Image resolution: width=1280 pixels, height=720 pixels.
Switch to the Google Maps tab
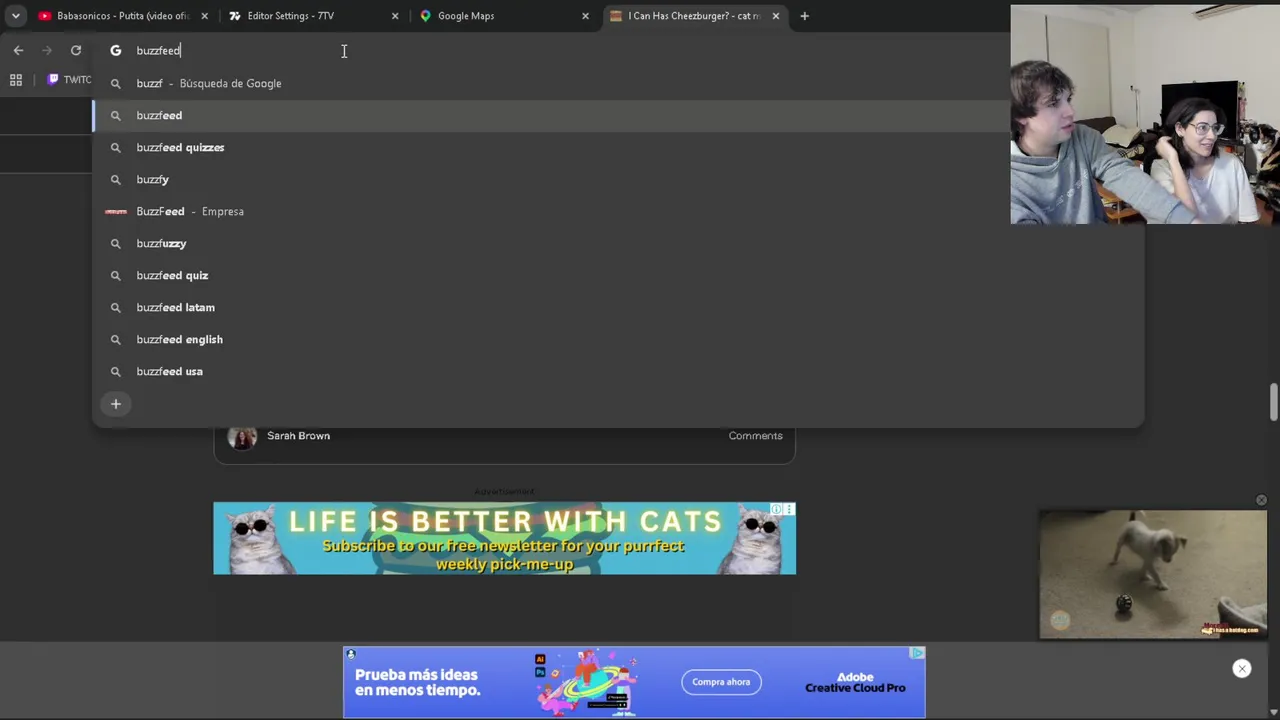pos(502,16)
